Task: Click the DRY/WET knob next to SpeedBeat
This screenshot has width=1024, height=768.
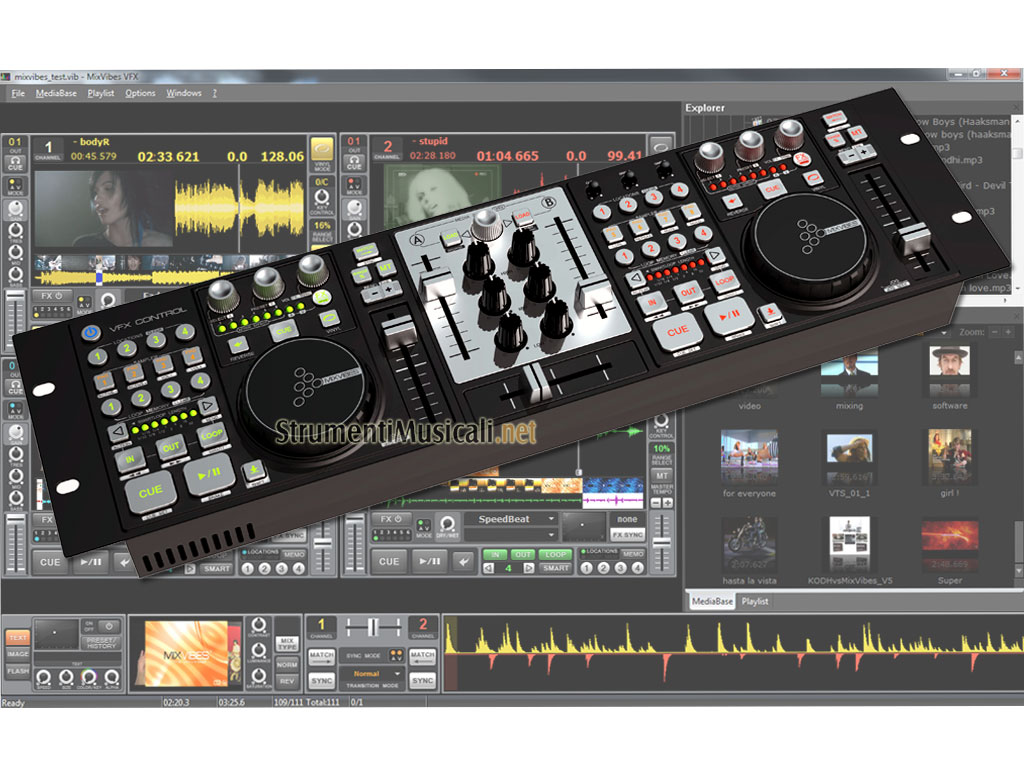Action: click(x=447, y=522)
